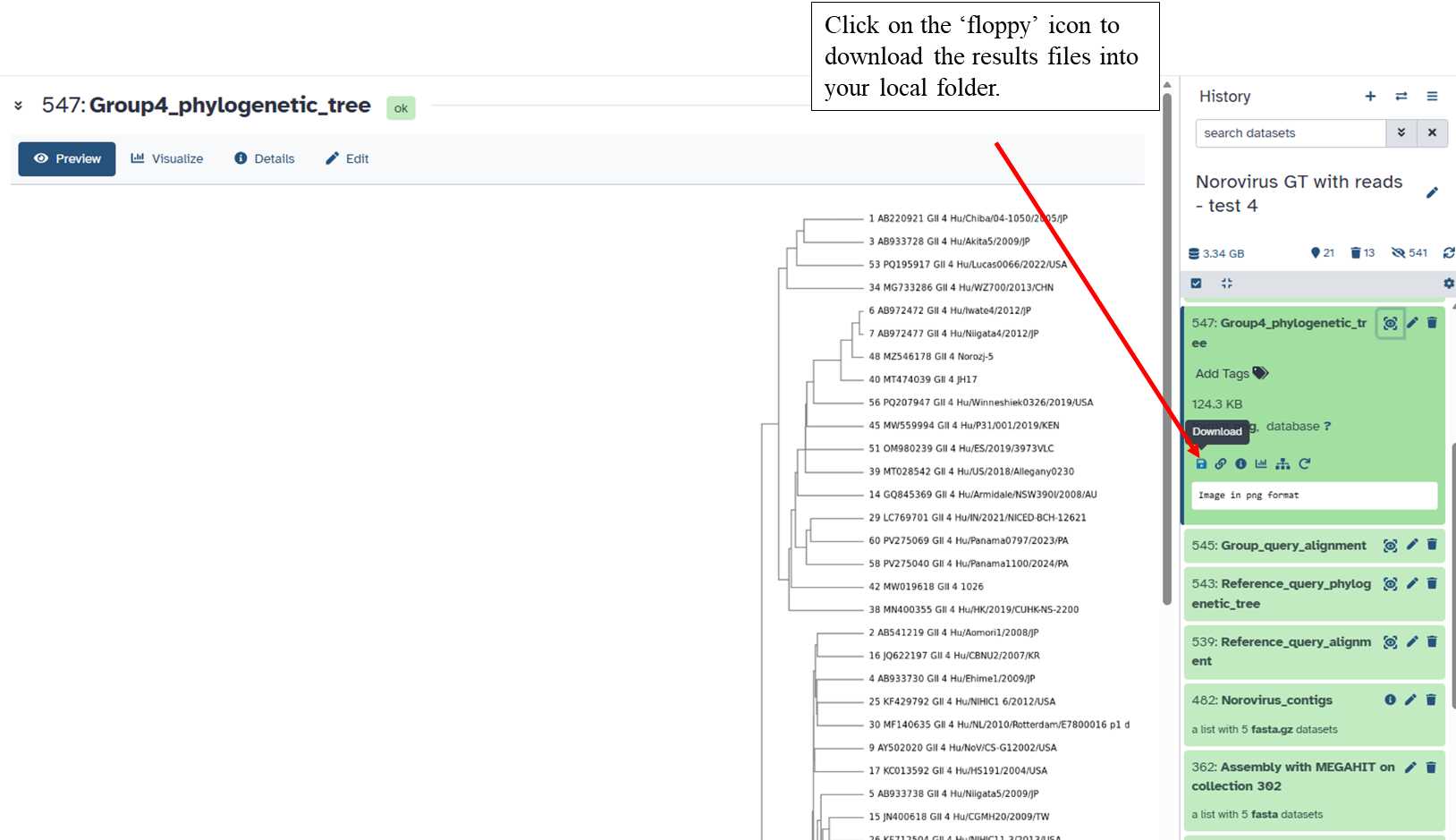The image size is (1456, 840).
Task: View dataset 539 Reference_query_alignment with eye icon
Action: coord(1390,642)
